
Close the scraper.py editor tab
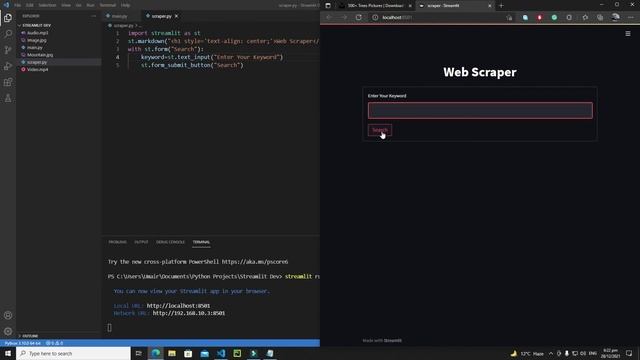(x=176, y=16)
